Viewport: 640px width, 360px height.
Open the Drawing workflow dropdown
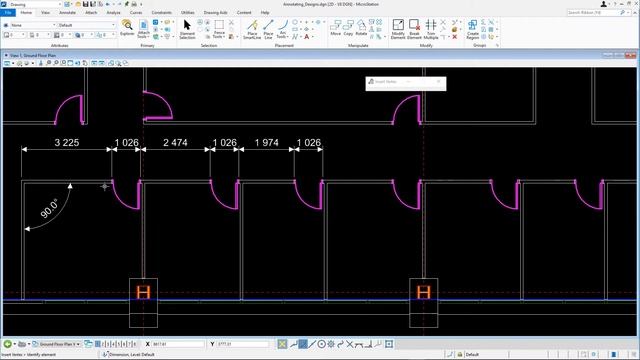[x=35, y=4]
